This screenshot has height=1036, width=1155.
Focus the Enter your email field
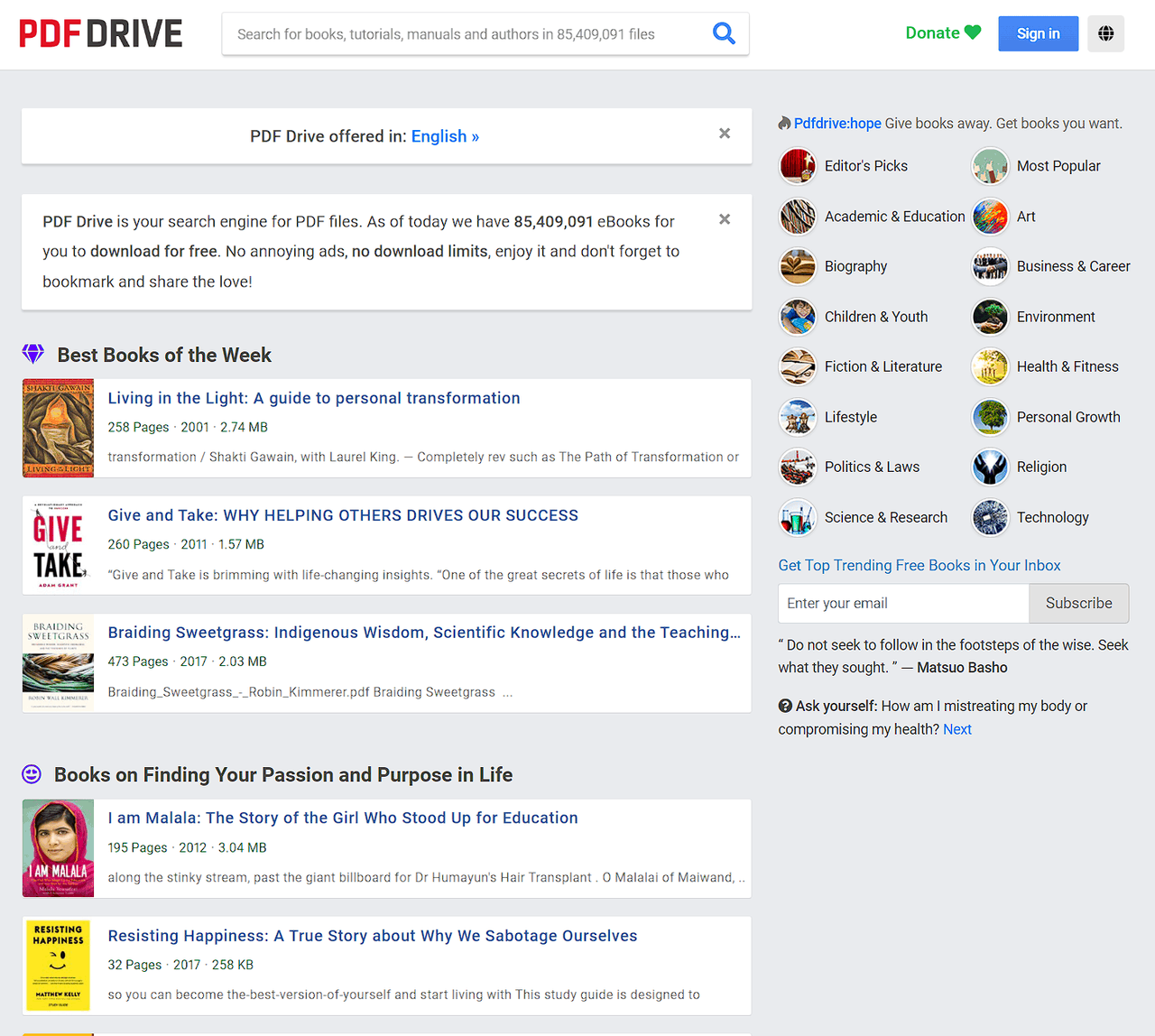[902, 603]
